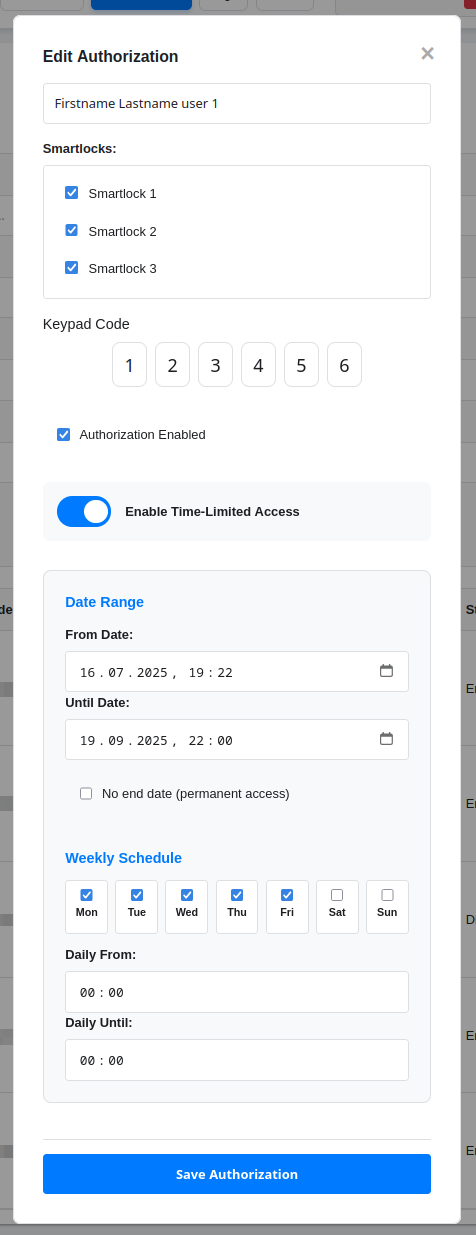Select keypad code digit box 1
476x1235 pixels.
click(x=129, y=365)
